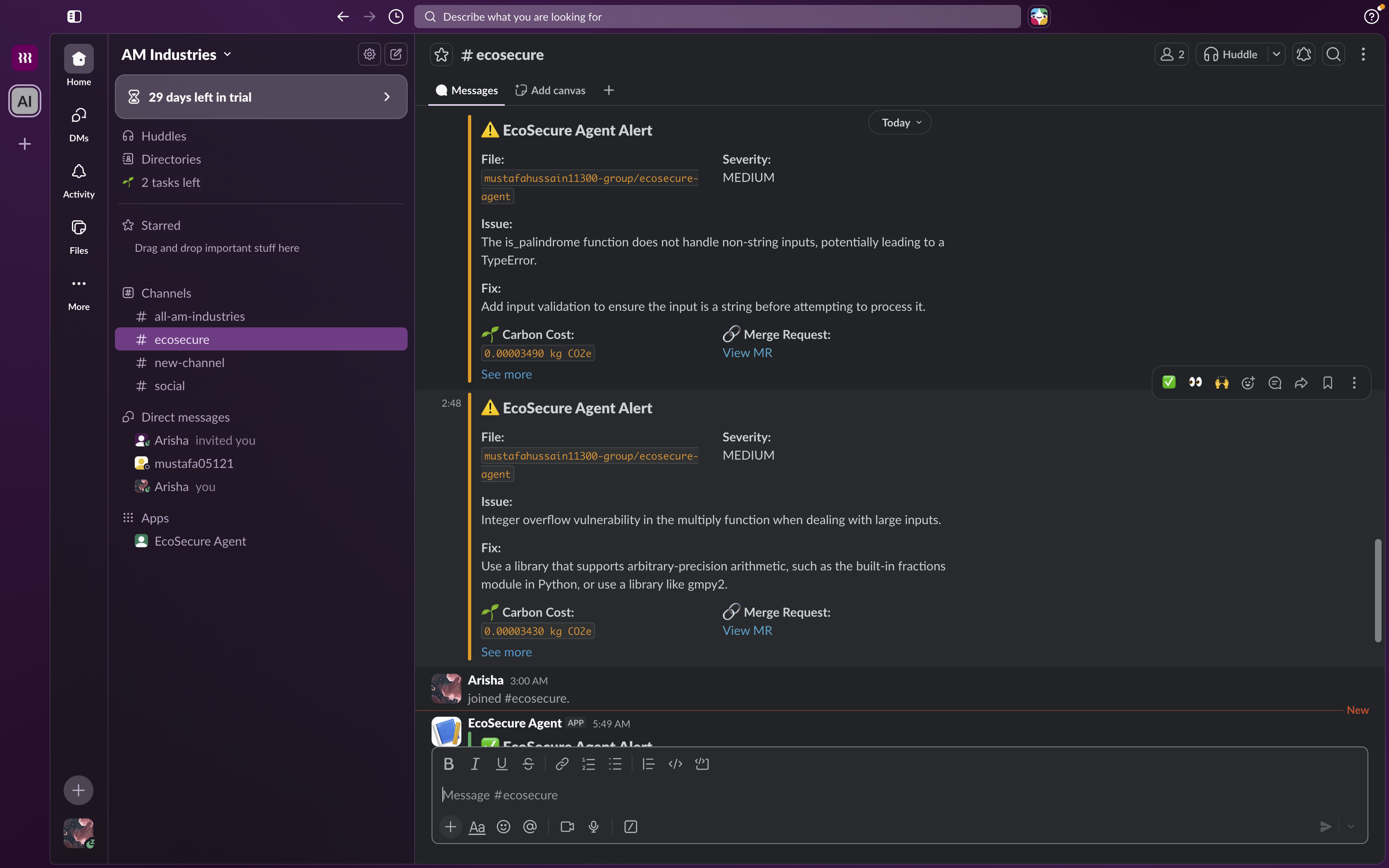Expand the Huddle options chevron
Viewport: 1389px width, 868px height.
tap(1276, 55)
